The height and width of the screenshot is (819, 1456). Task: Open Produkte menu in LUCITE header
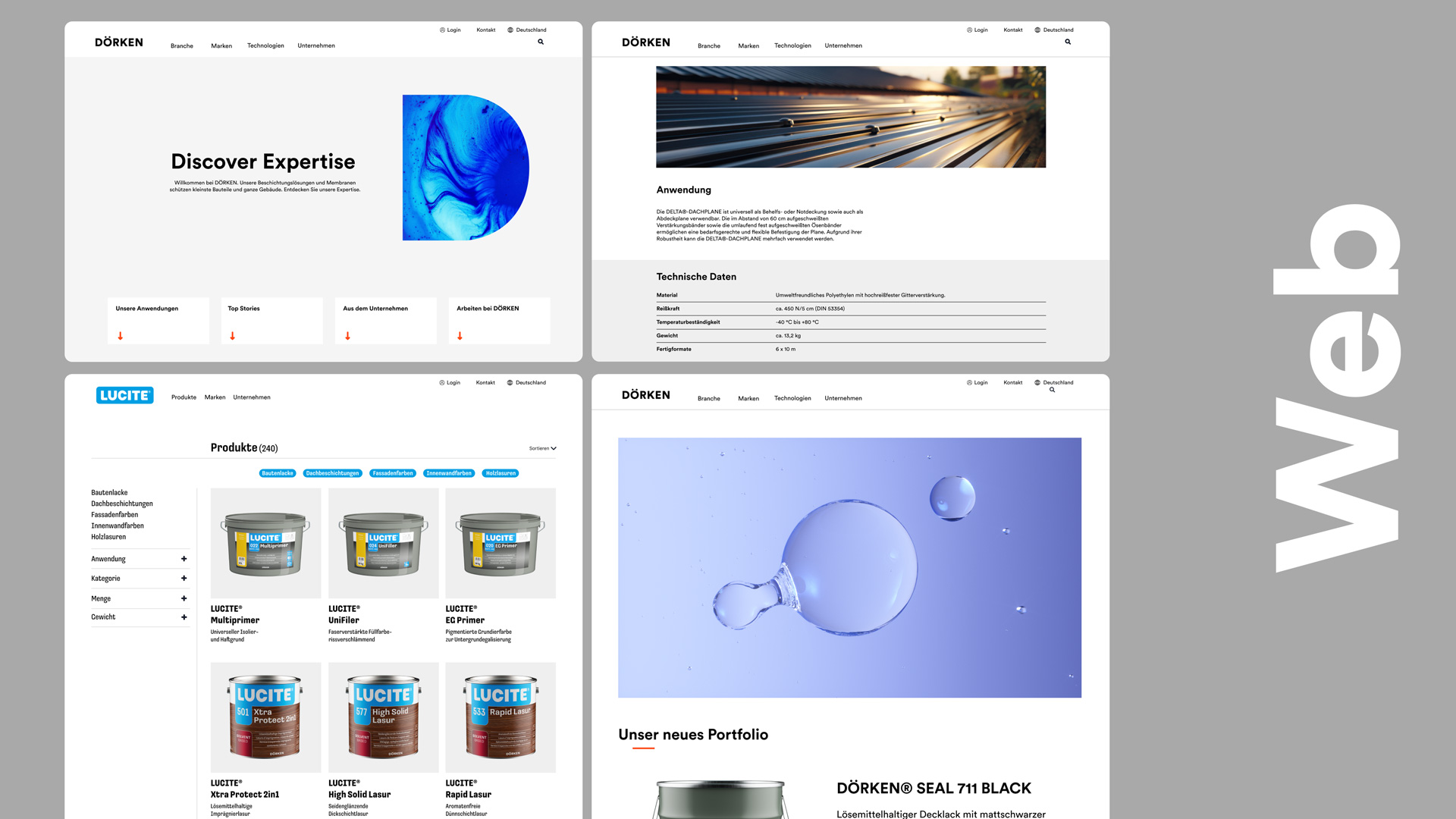click(184, 397)
